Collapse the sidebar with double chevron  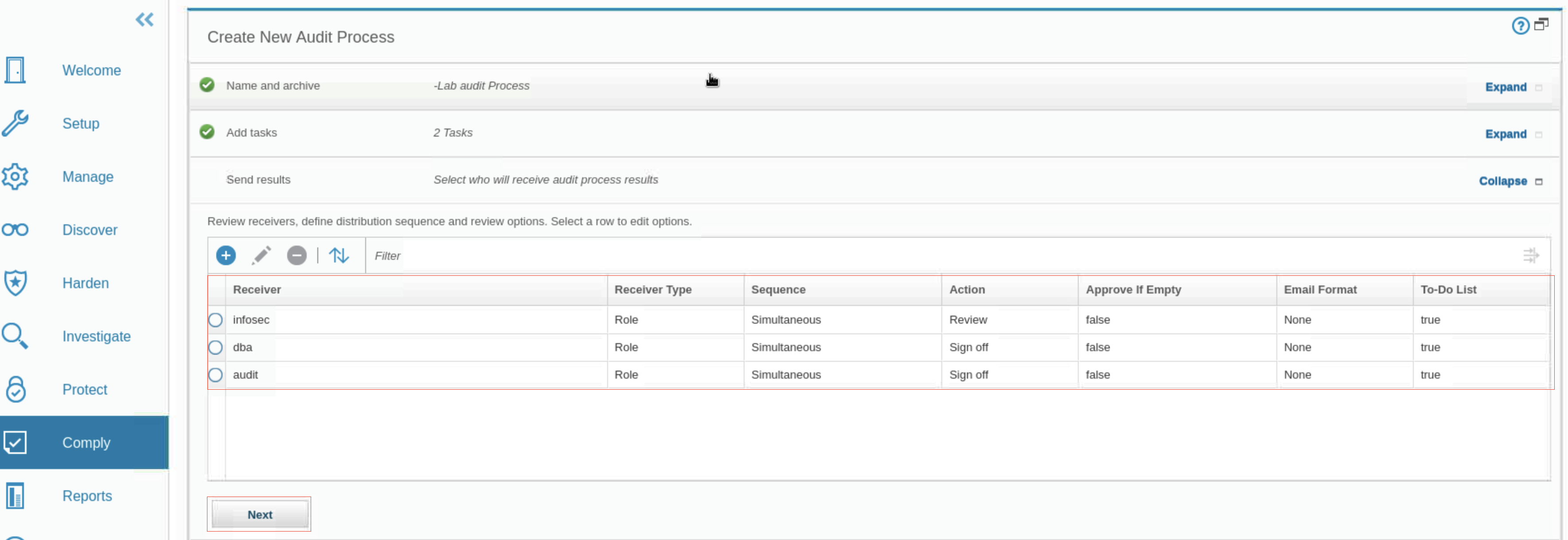pos(144,20)
